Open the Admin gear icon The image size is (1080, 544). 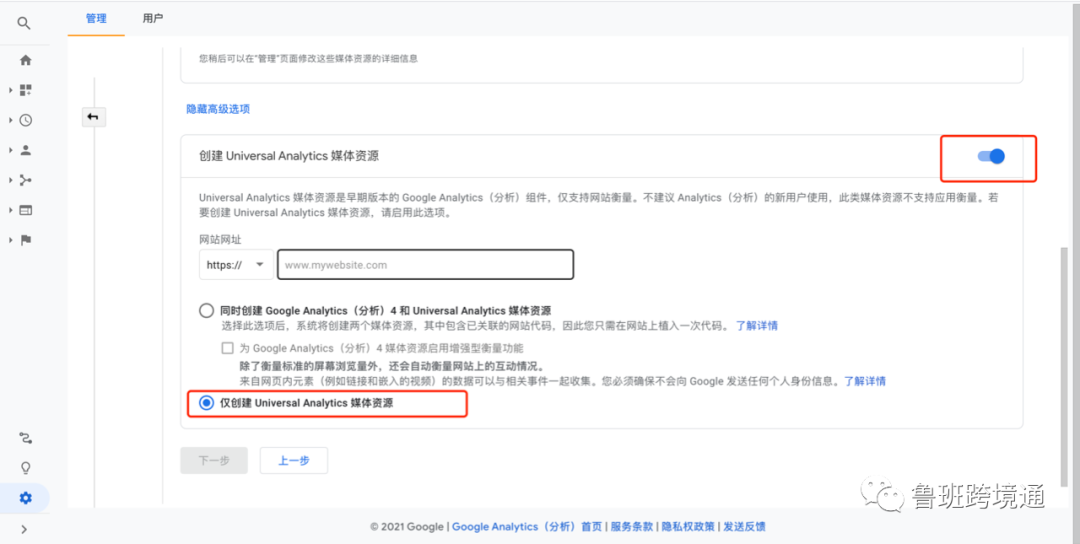[25, 498]
